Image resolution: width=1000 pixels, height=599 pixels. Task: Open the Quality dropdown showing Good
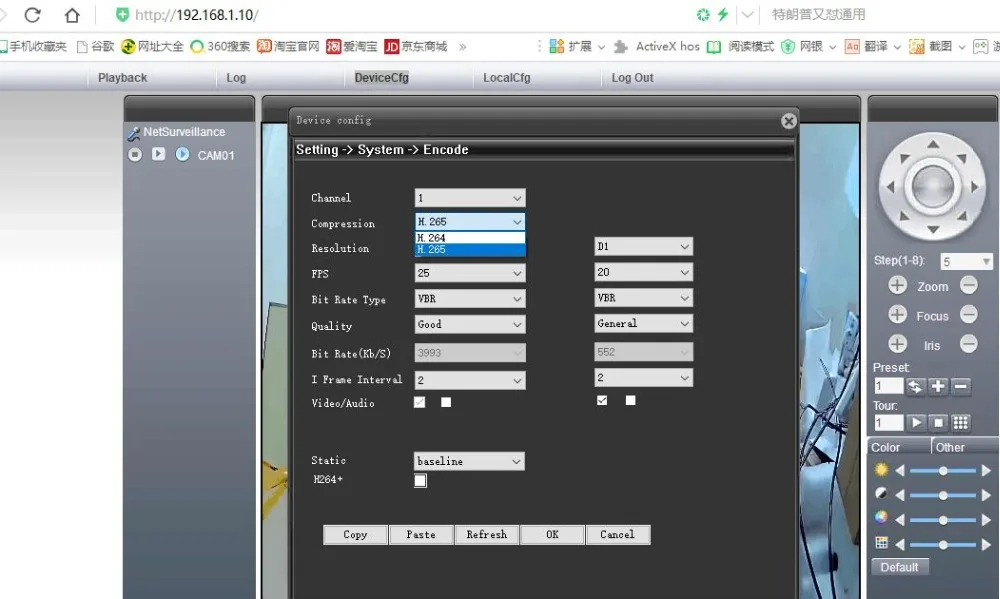tap(469, 324)
